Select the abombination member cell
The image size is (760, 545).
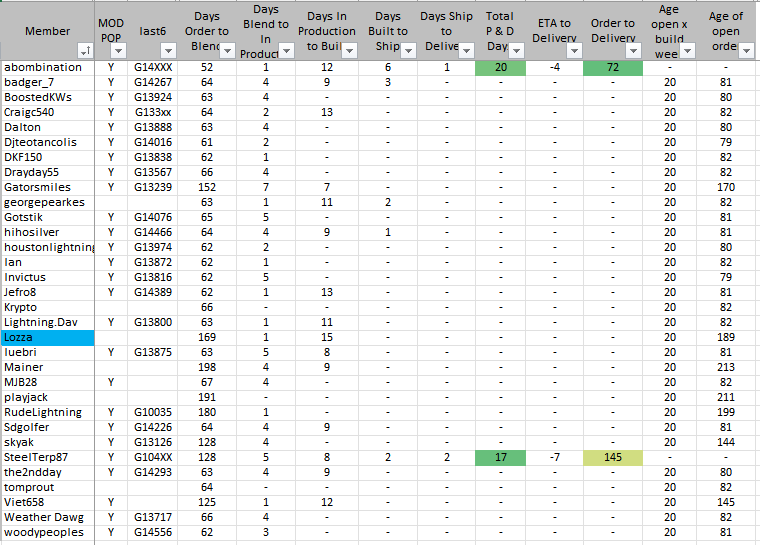coord(47,68)
